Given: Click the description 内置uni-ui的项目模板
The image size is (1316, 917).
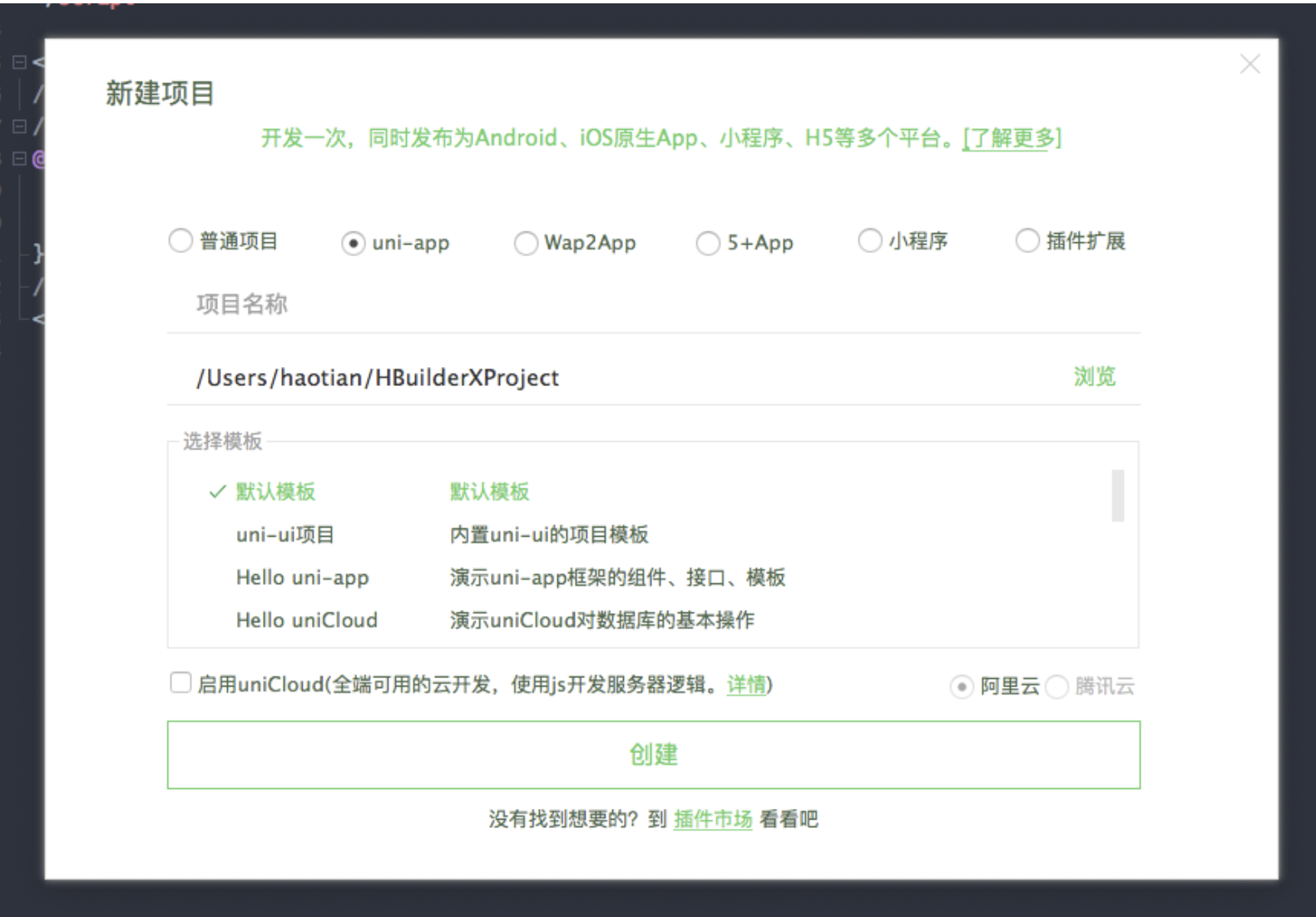Looking at the screenshot, I should click(549, 534).
